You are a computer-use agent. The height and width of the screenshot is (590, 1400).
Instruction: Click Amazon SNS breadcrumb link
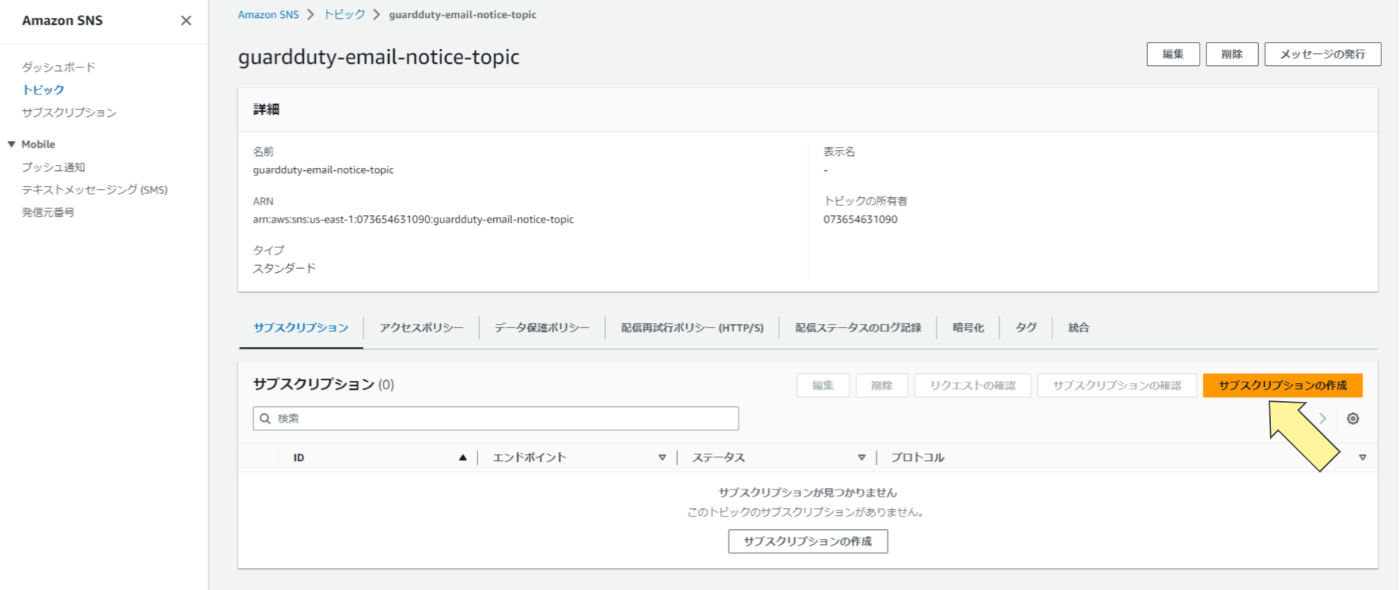click(268, 15)
